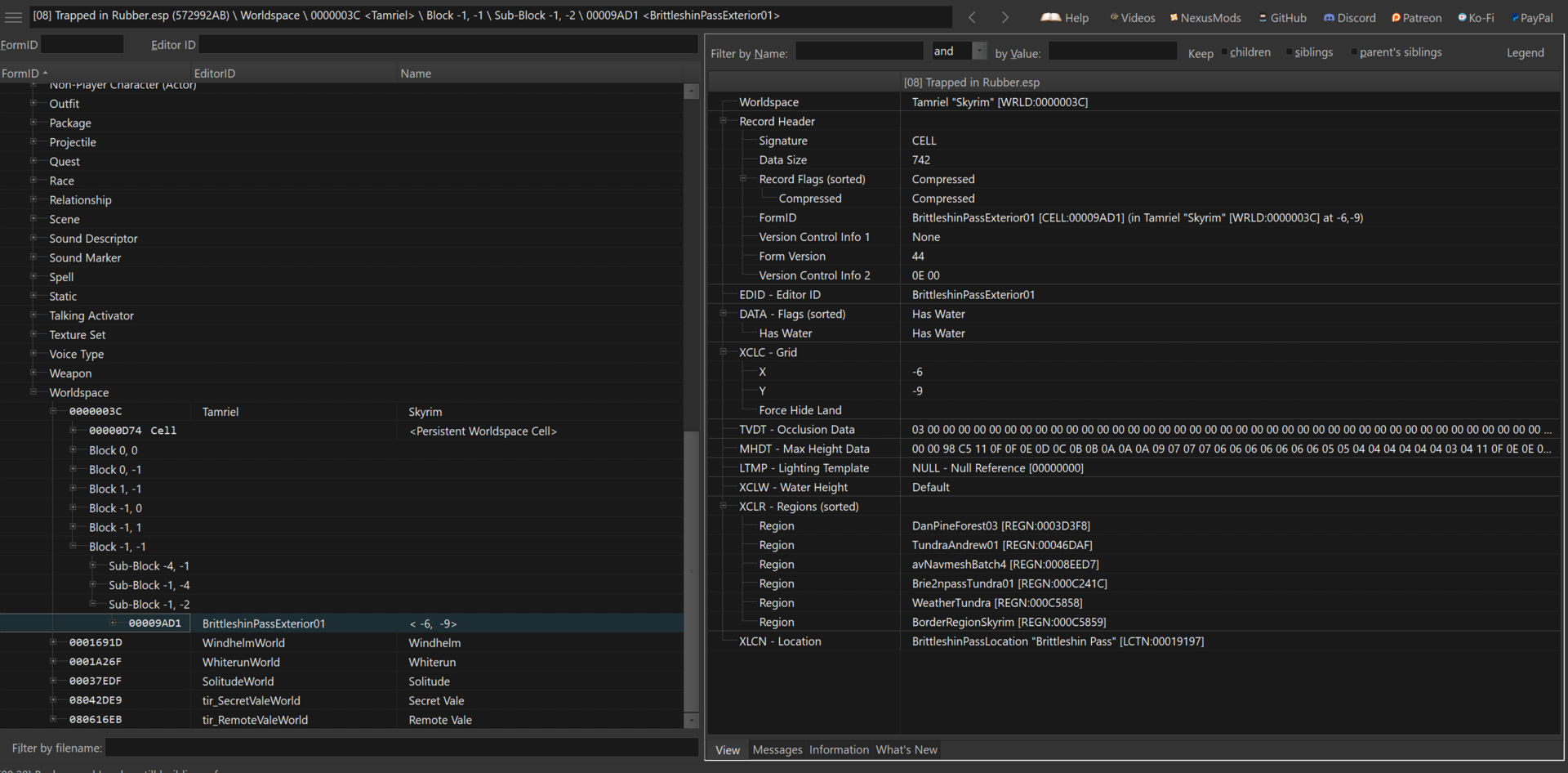Visit the NexusMods page

[x=1205, y=17]
